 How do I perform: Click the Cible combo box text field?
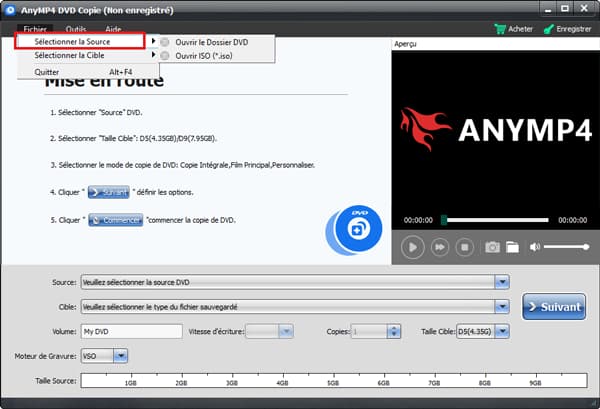click(x=288, y=307)
